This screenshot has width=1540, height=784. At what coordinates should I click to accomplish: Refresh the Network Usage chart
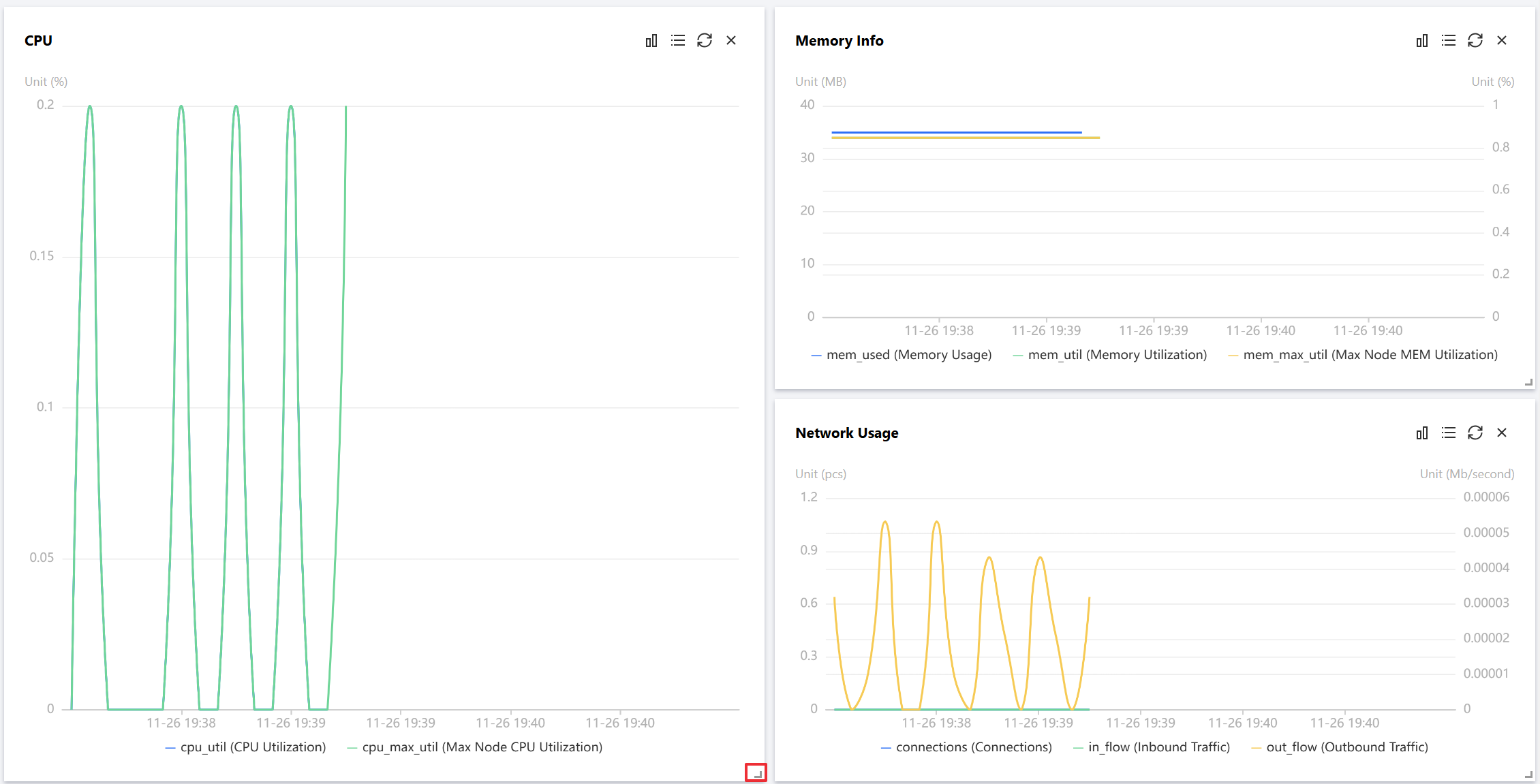click(x=1475, y=433)
